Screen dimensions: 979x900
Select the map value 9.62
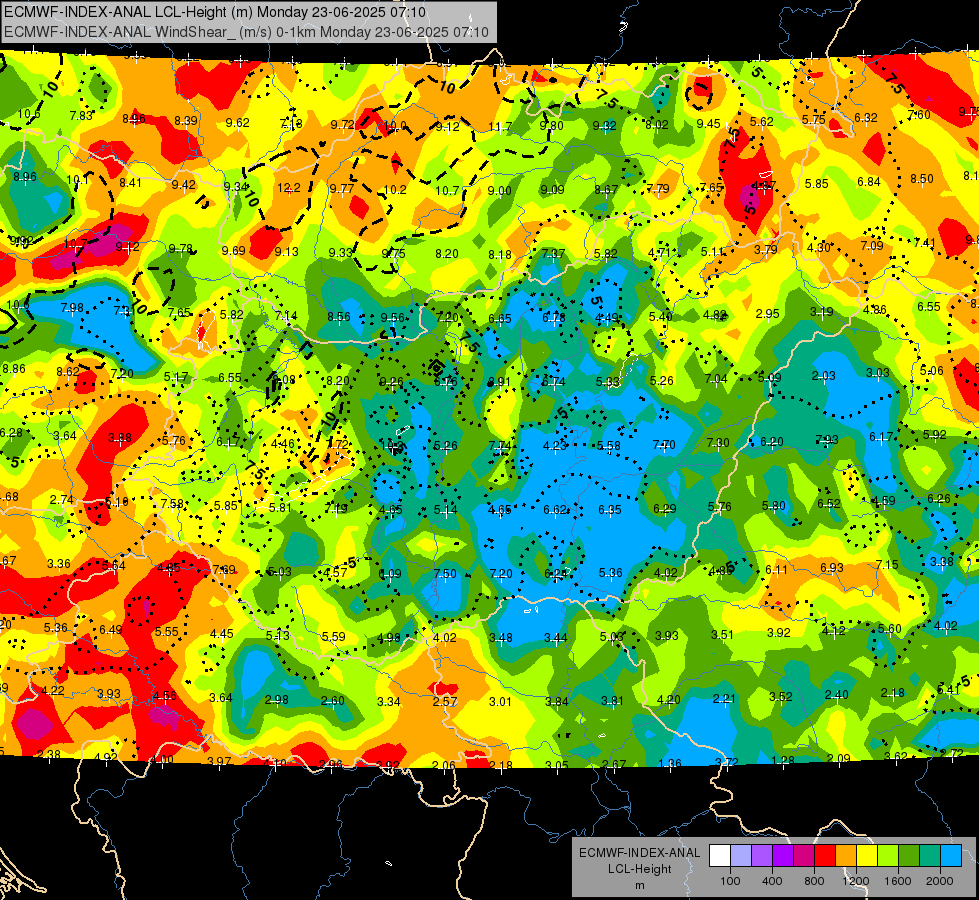(237, 122)
